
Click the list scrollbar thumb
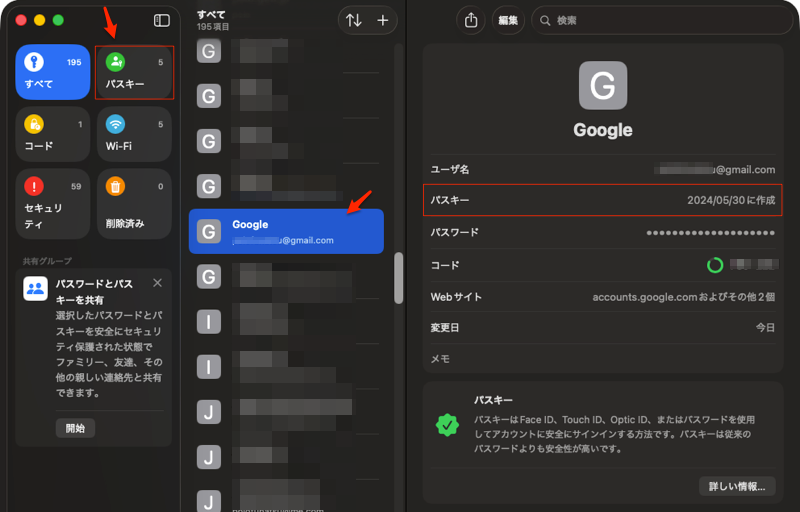click(398, 278)
